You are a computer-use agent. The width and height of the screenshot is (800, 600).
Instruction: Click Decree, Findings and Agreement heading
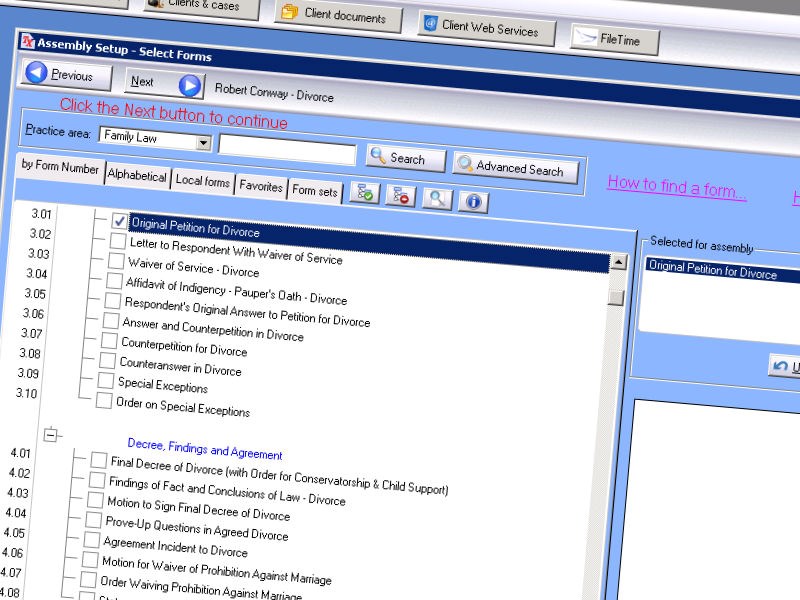[205, 449]
